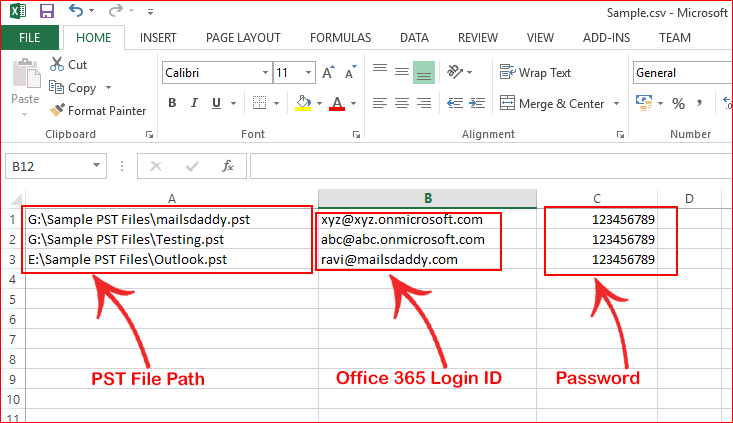Click the Borders icon

[x=259, y=103]
